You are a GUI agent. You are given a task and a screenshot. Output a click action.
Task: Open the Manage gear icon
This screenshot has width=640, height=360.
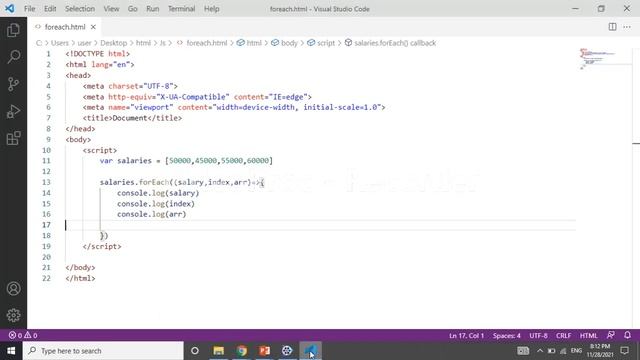pyautogui.click(x=13, y=315)
